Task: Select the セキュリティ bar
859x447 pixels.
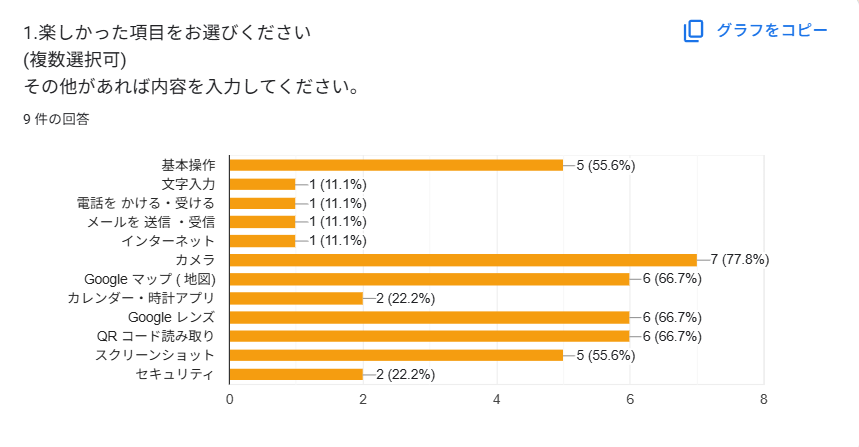Action: tap(296, 374)
